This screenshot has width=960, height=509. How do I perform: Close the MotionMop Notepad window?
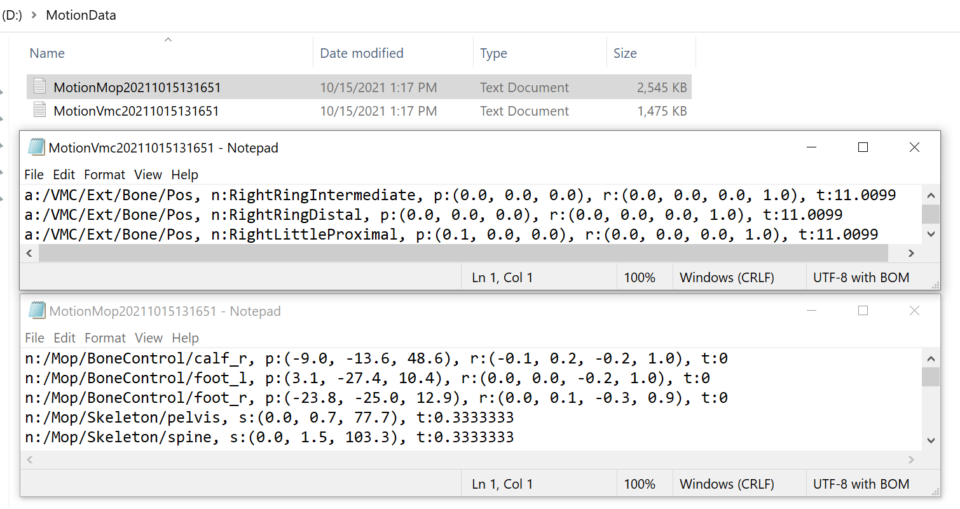click(x=914, y=311)
